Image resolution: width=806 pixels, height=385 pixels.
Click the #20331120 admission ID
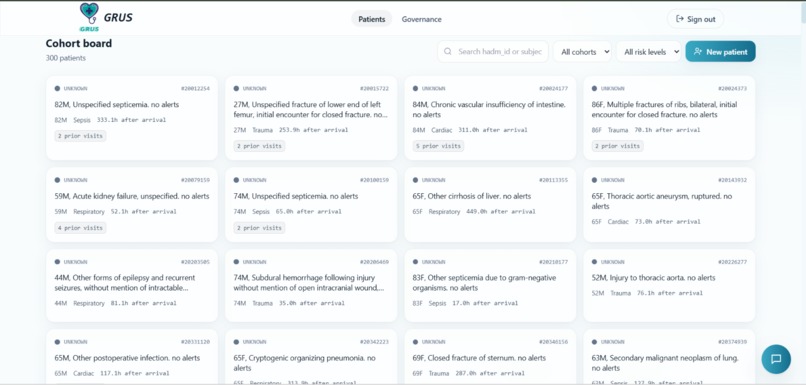195,342
